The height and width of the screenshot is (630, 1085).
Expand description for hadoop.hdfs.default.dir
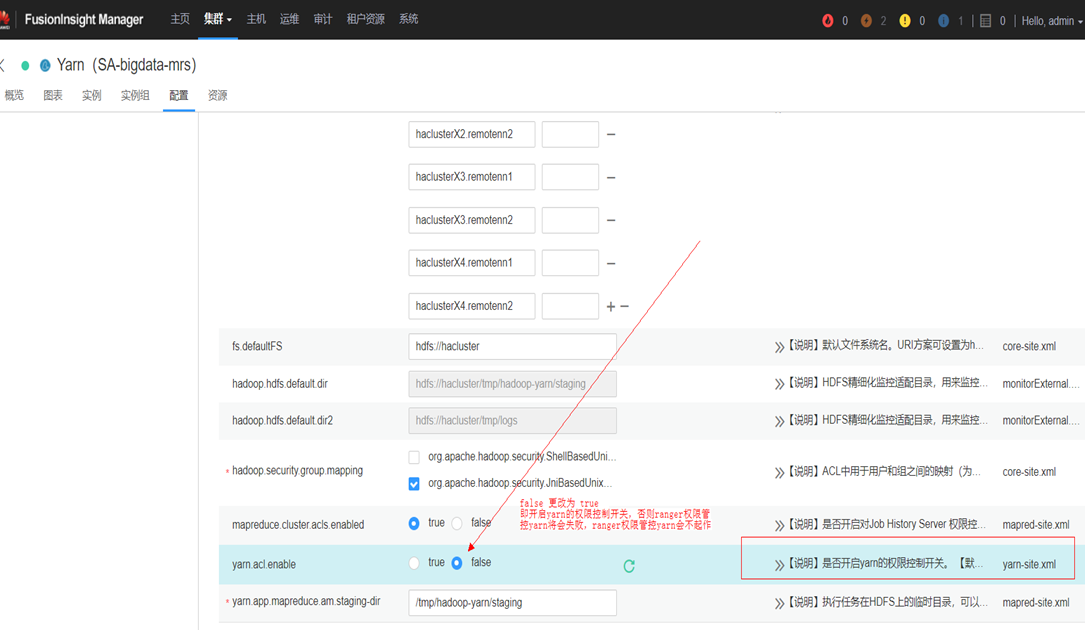click(779, 384)
